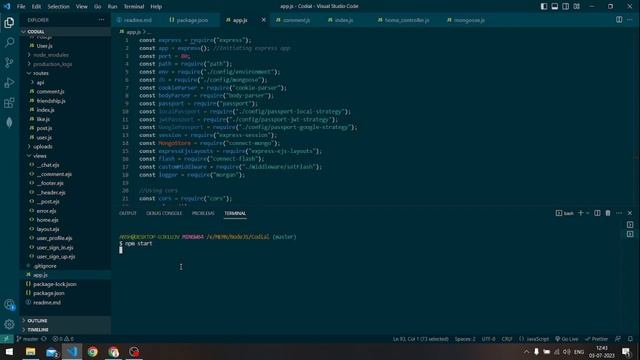Open package-lock.json in the explorer
This screenshot has width=640, height=360.
tap(65, 284)
